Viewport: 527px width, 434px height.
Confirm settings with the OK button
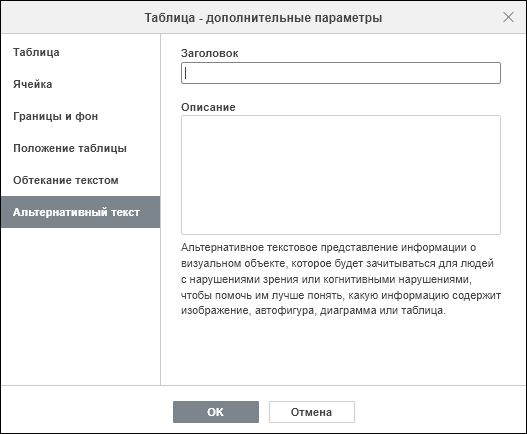pyautogui.click(x=216, y=412)
